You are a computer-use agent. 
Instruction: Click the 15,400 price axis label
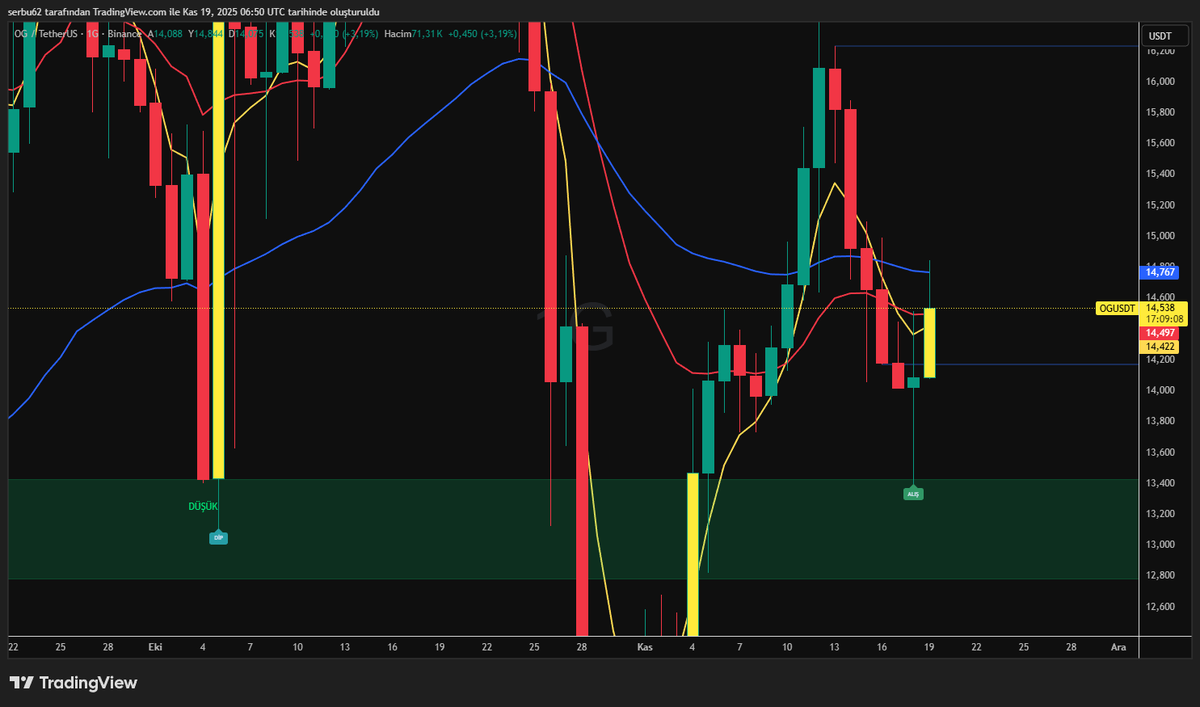[1160, 174]
